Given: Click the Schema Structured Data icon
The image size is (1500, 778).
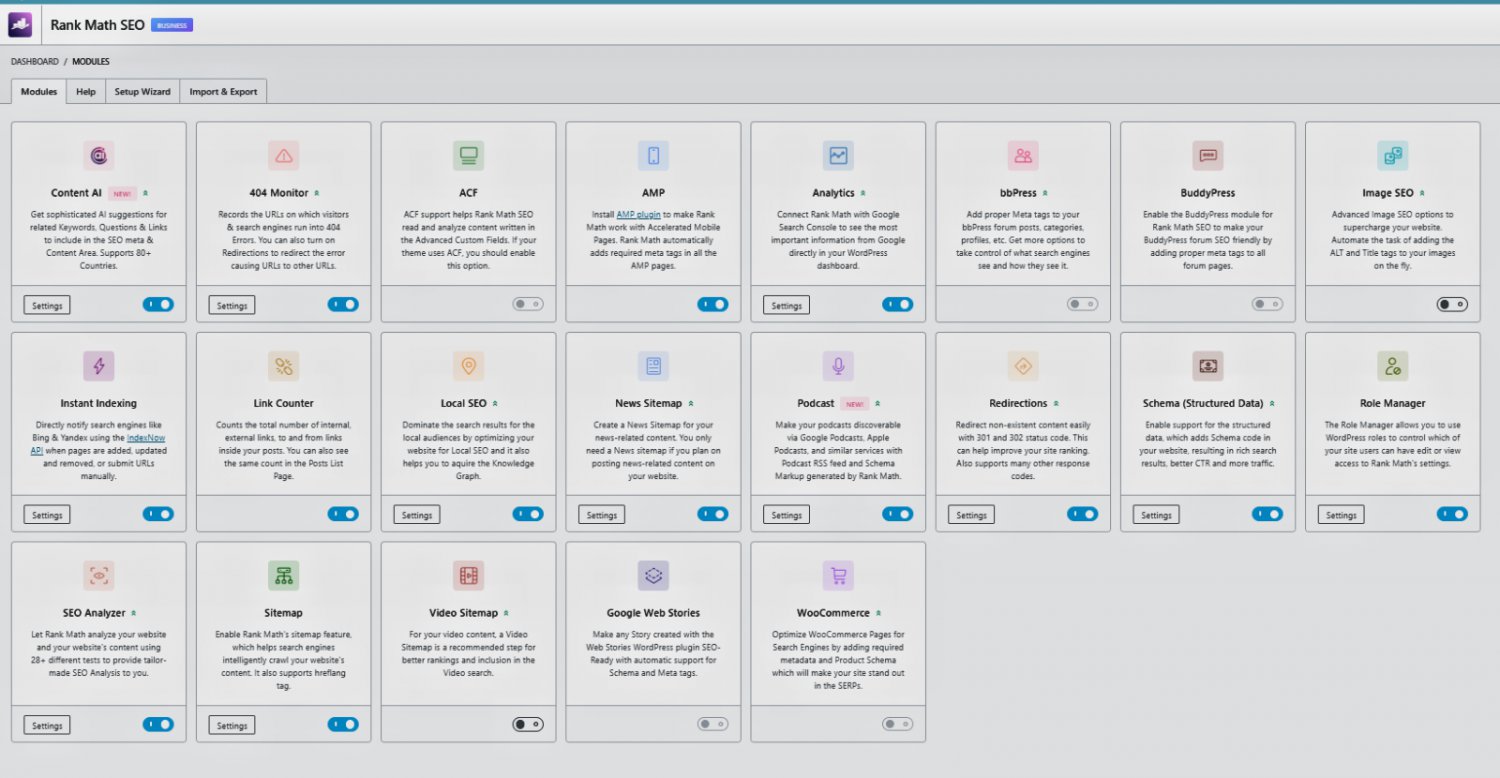Looking at the screenshot, I should [x=1208, y=366].
